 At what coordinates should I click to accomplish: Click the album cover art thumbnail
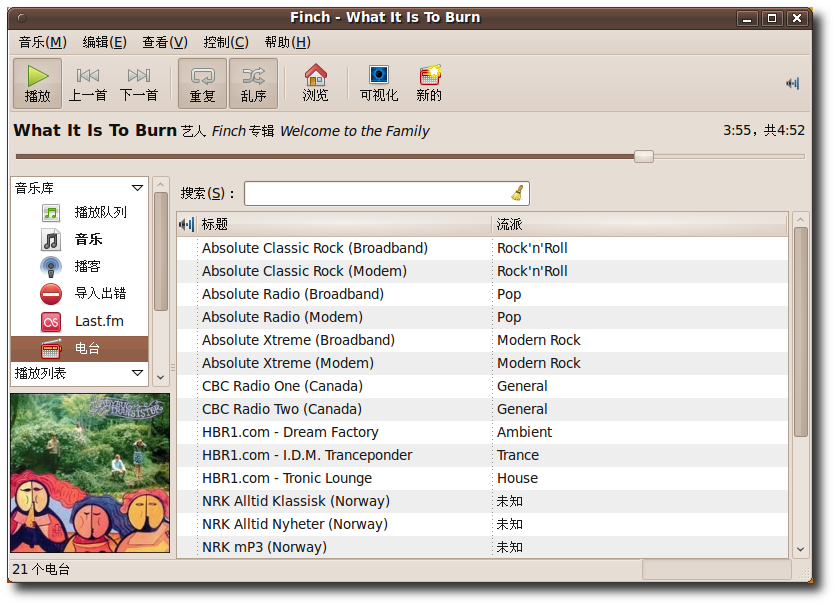click(90, 473)
